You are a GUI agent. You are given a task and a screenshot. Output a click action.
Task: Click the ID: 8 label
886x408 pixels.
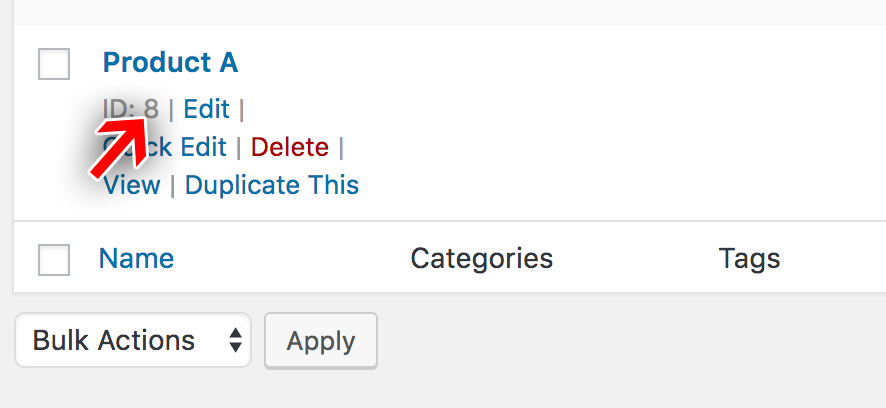[x=131, y=108]
